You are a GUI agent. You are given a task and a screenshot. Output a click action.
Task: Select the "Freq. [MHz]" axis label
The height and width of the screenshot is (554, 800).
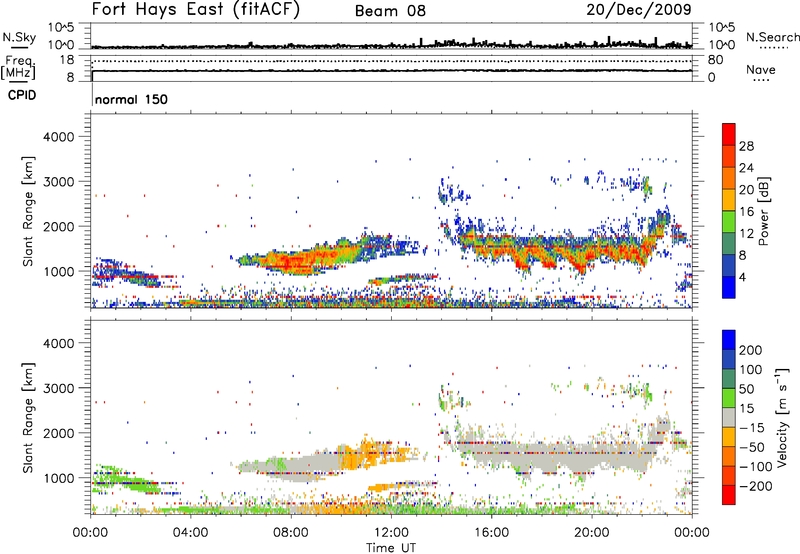point(18,68)
